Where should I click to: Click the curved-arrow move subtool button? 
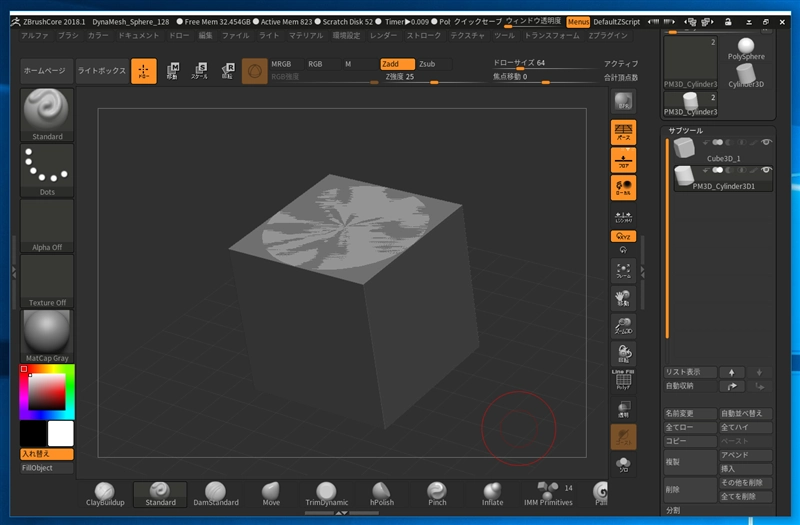click(732, 386)
